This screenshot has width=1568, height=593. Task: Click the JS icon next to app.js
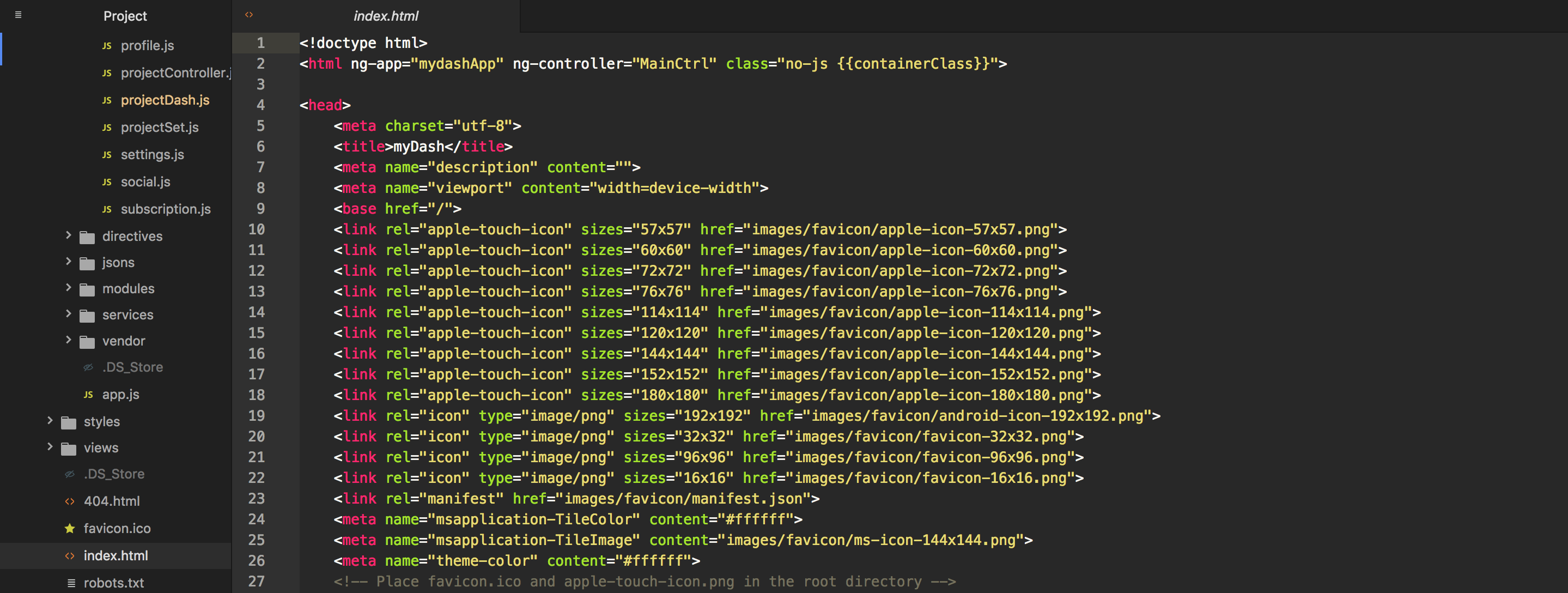click(x=88, y=395)
